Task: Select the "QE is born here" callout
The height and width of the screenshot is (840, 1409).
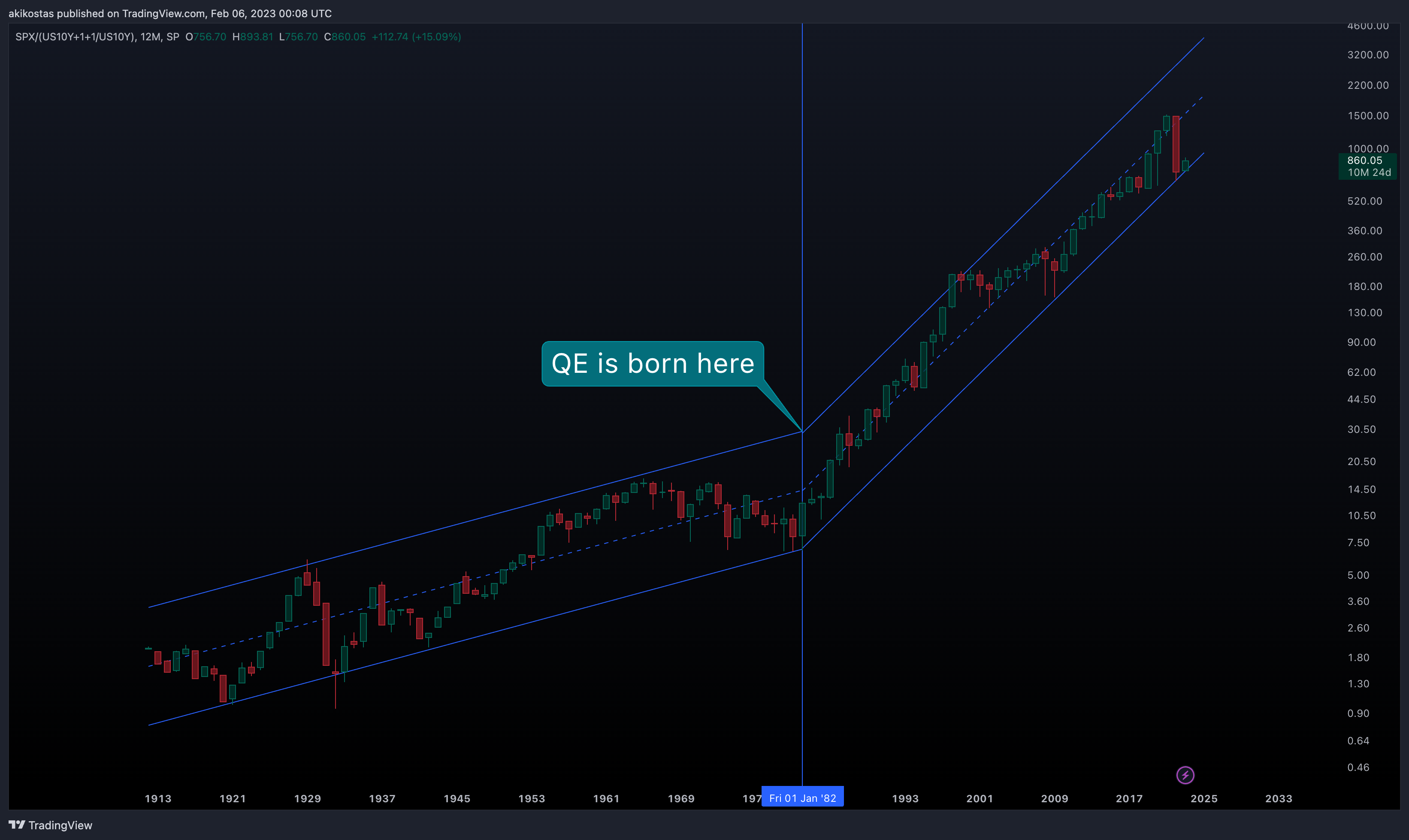Action: pos(653,363)
